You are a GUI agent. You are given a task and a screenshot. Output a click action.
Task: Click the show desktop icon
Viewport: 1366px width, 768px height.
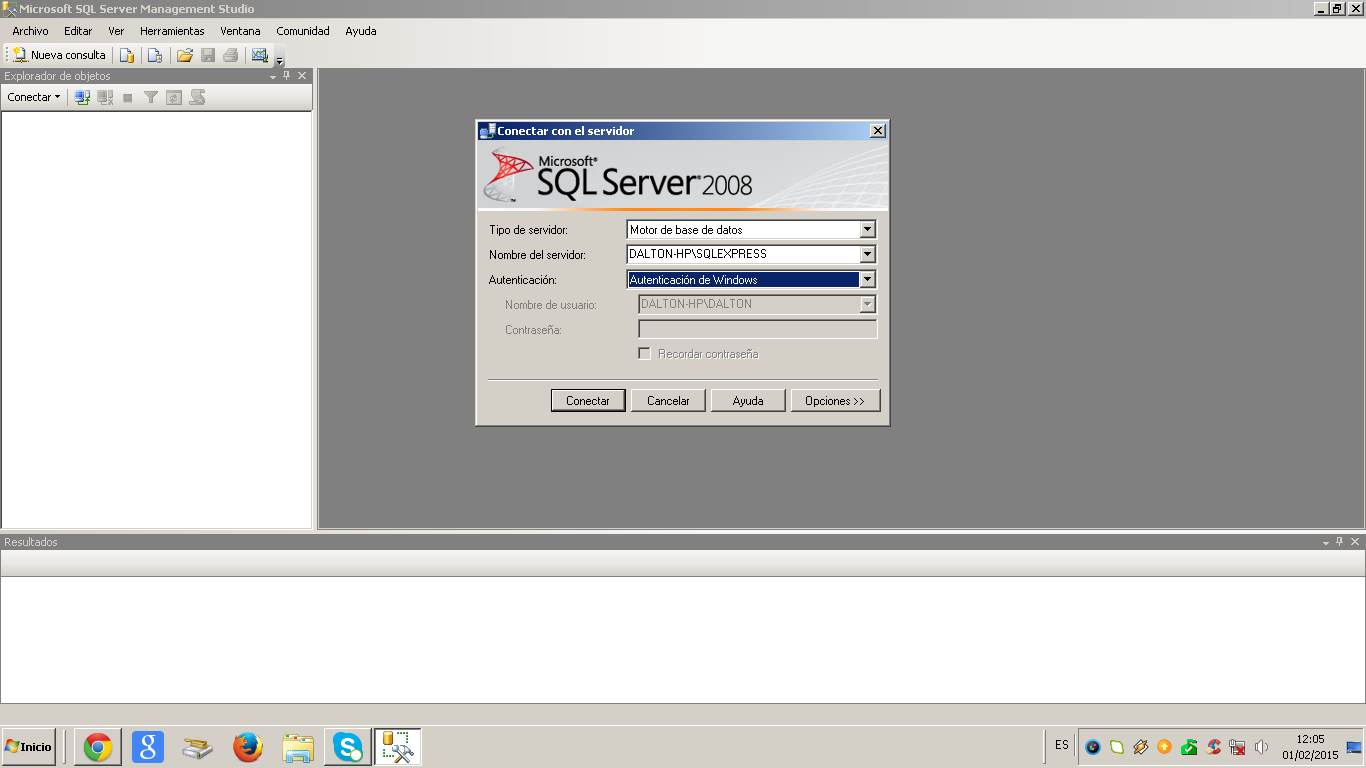(x=1354, y=747)
